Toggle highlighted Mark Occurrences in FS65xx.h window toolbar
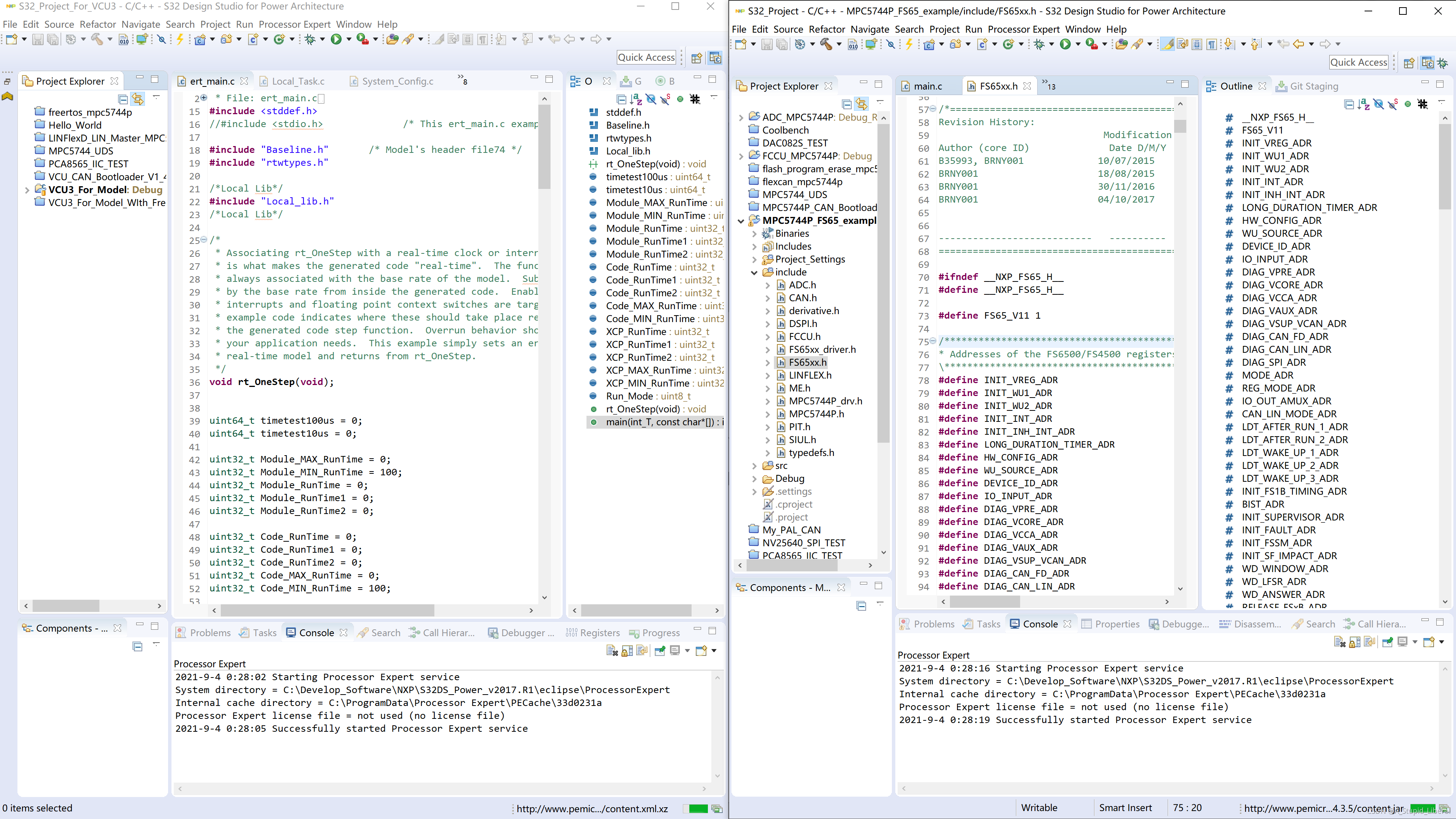The image size is (1456, 819). pyautogui.click(x=1167, y=44)
